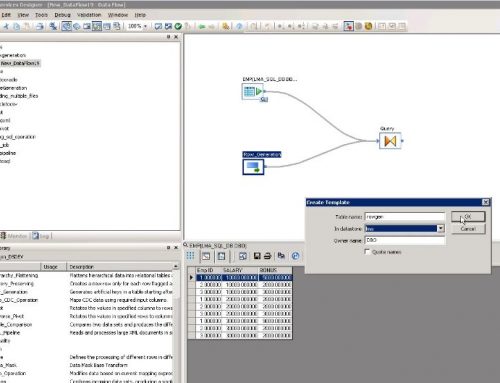Viewport: 500px width, 383px height.
Task: Open the Edit menu
Action: (6, 15)
